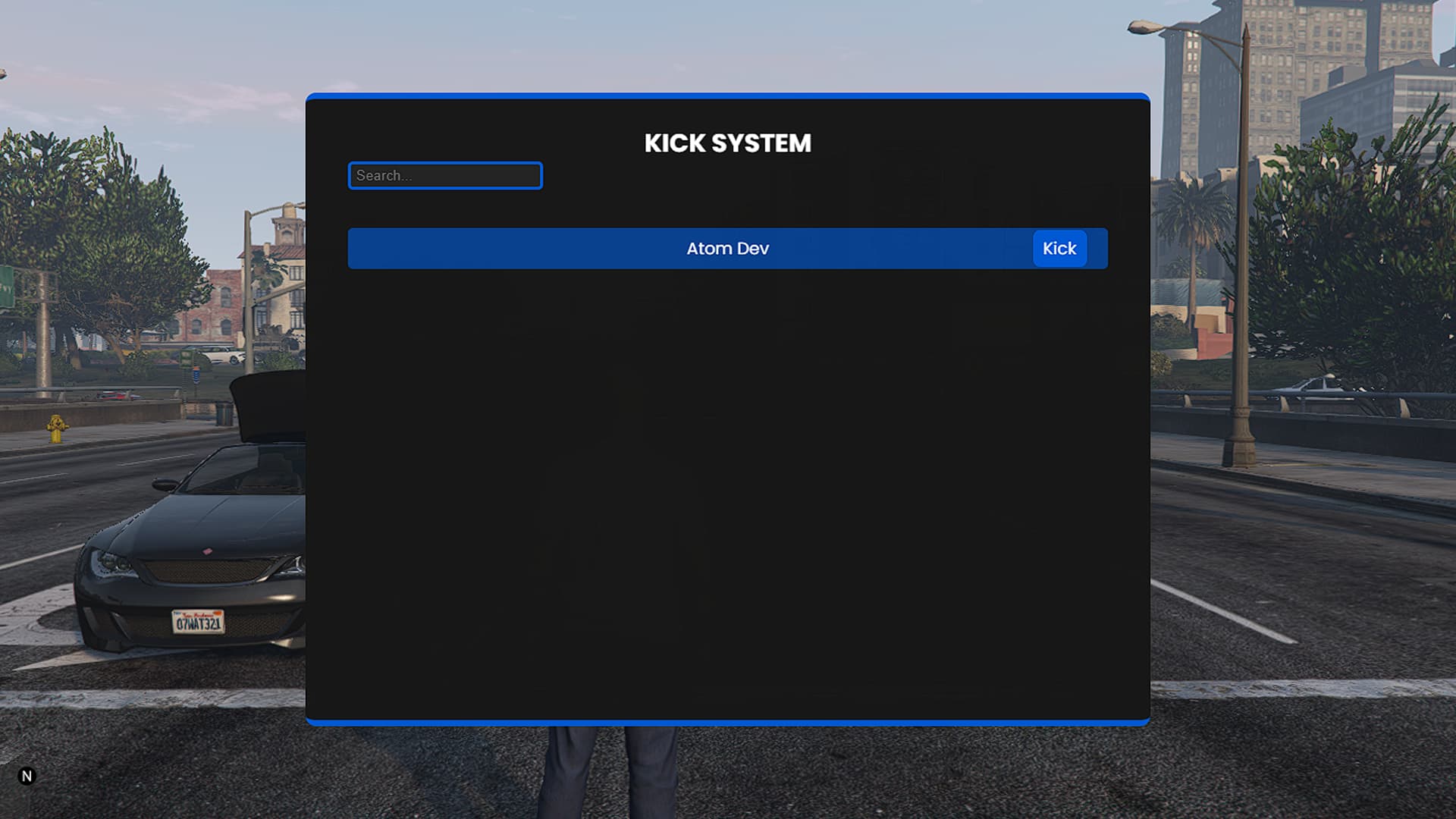Click inside the player list area
Viewport: 1456px width, 819px height.
[727, 379]
